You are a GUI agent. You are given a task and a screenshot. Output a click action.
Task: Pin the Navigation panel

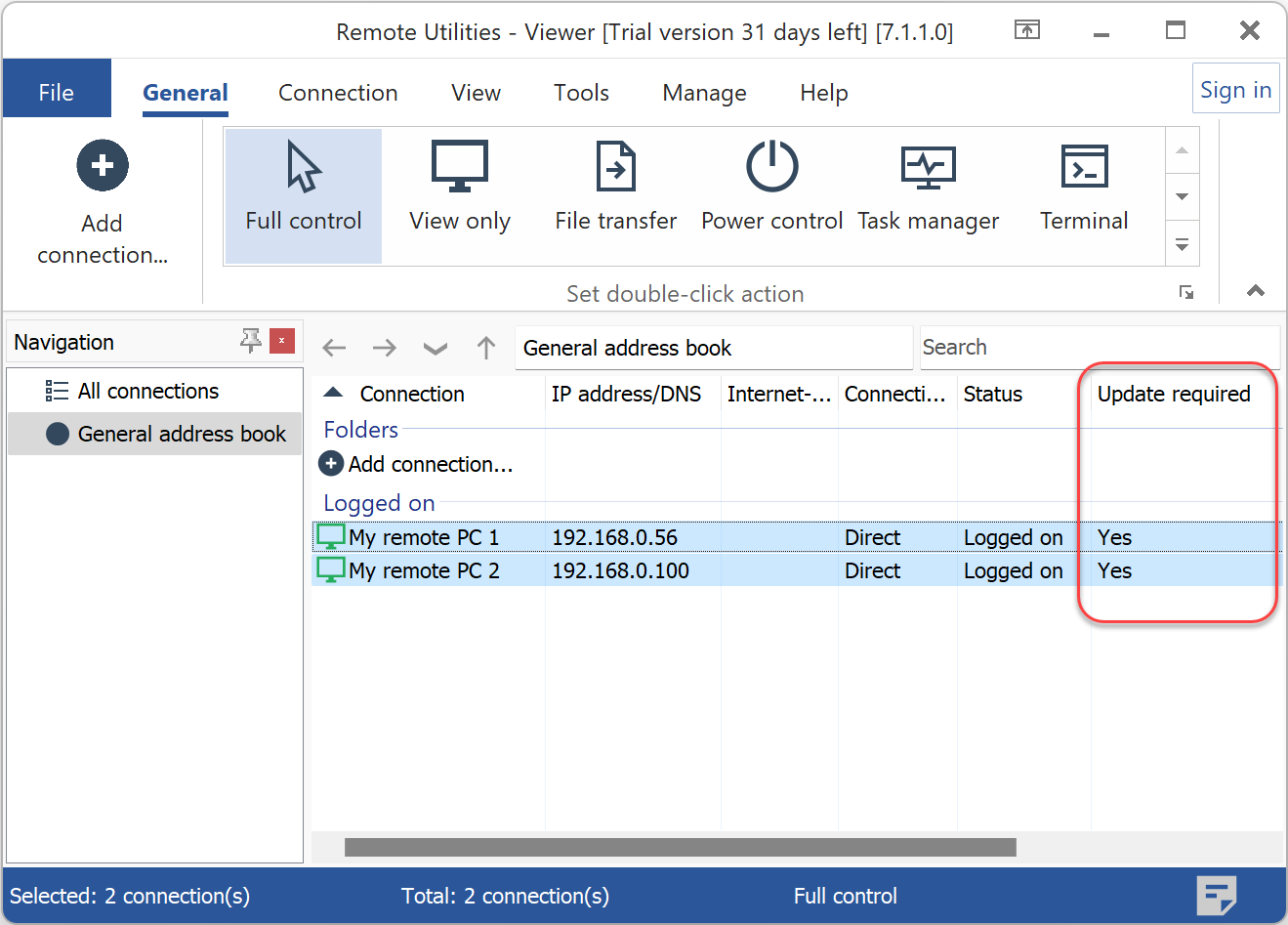coord(251,341)
